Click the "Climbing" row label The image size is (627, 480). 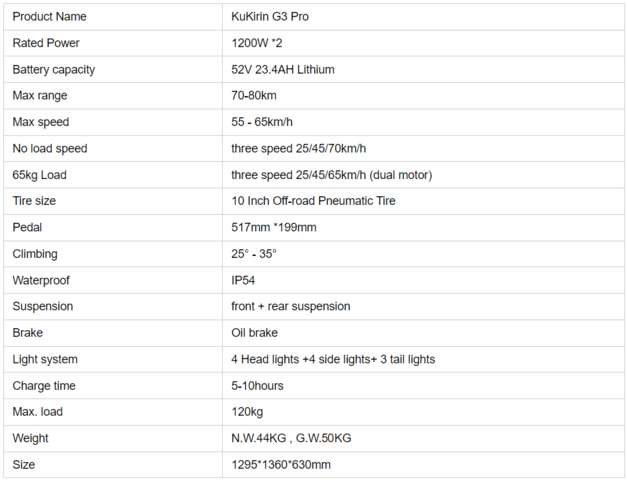click(x=35, y=254)
